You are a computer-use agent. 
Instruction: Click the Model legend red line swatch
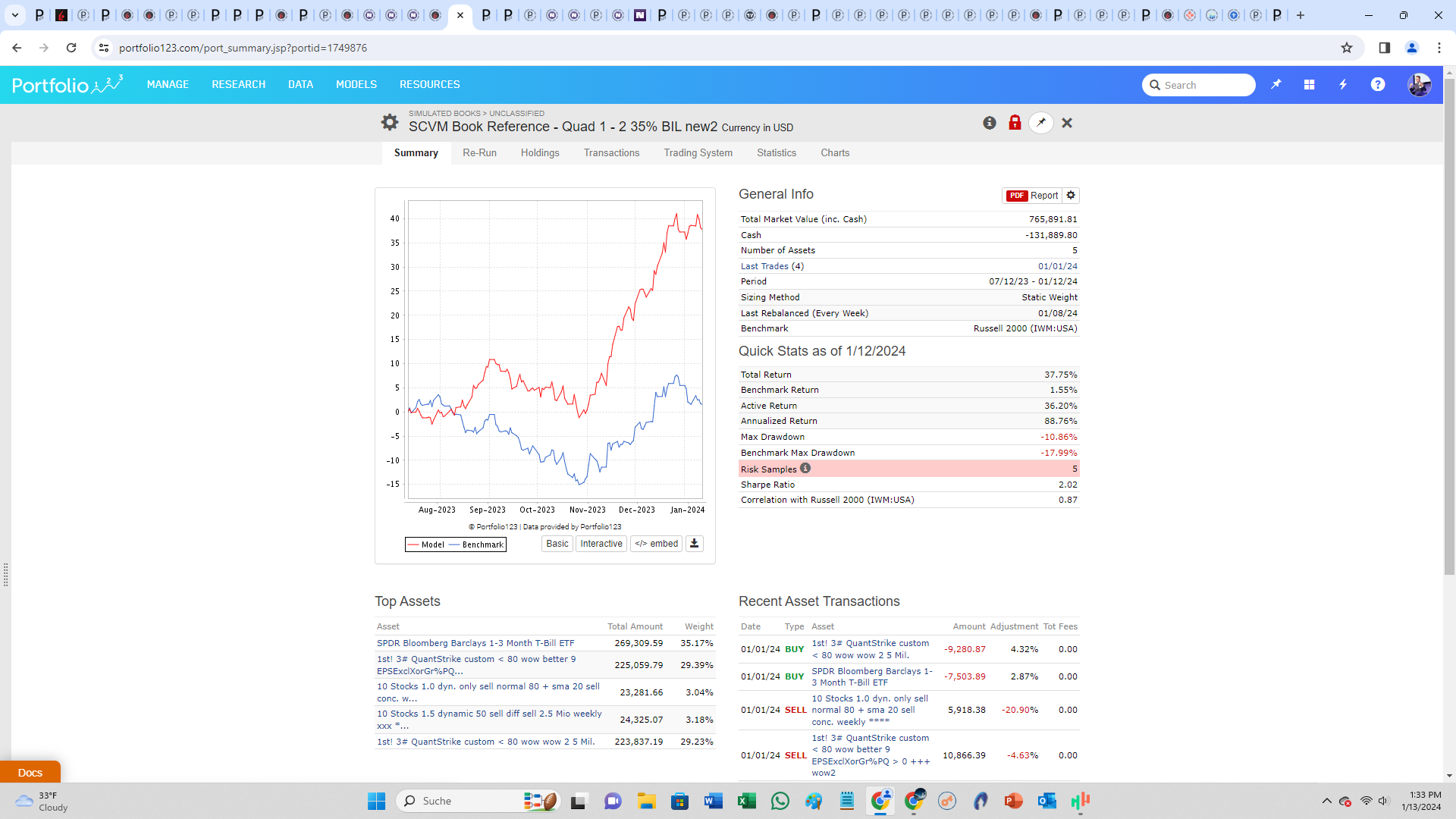point(413,544)
